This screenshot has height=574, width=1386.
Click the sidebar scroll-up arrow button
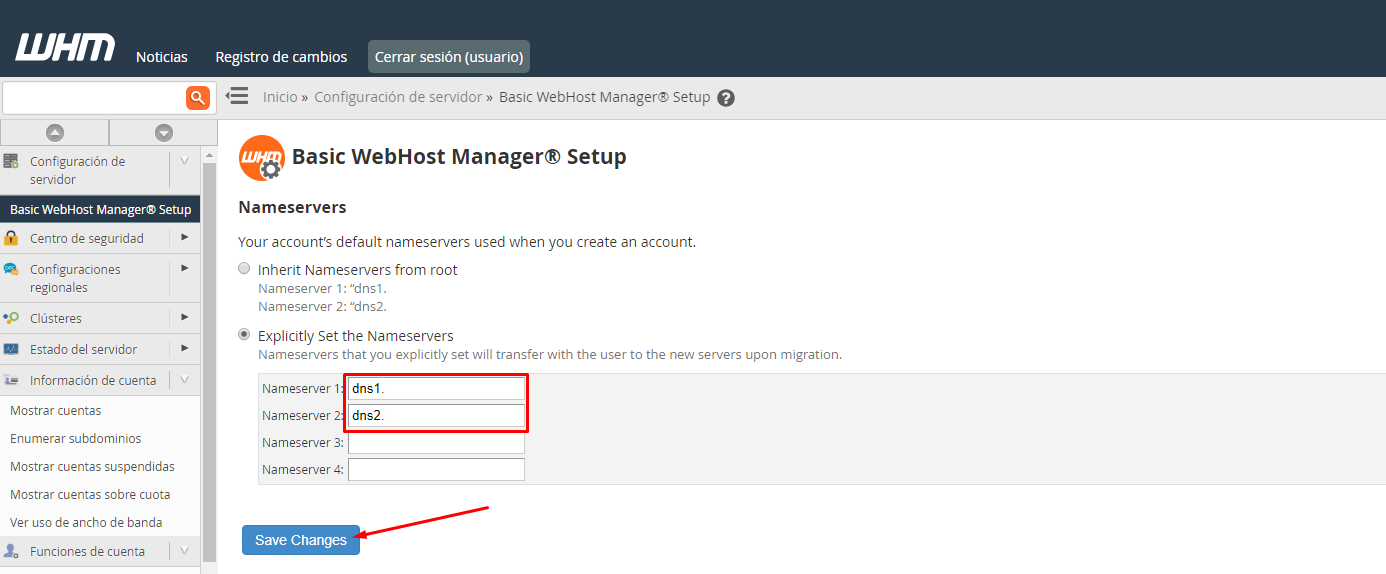tap(54, 132)
